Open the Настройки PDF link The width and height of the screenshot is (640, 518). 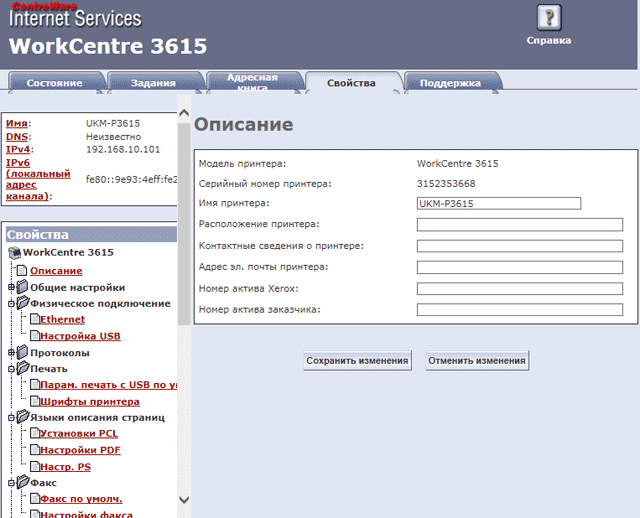pyautogui.click(x=80, y=450)
